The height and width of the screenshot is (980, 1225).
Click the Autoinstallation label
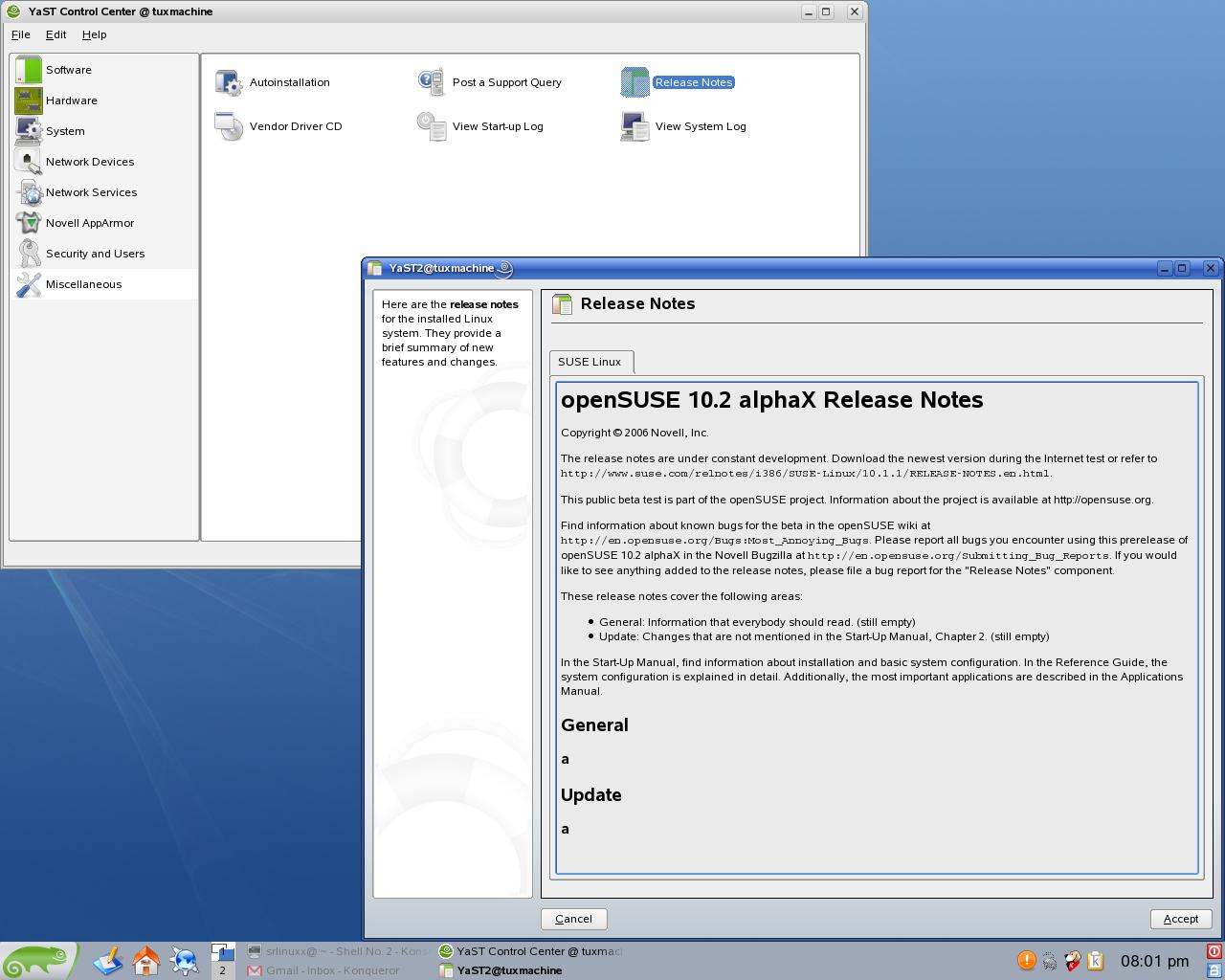tap(289, 82)
